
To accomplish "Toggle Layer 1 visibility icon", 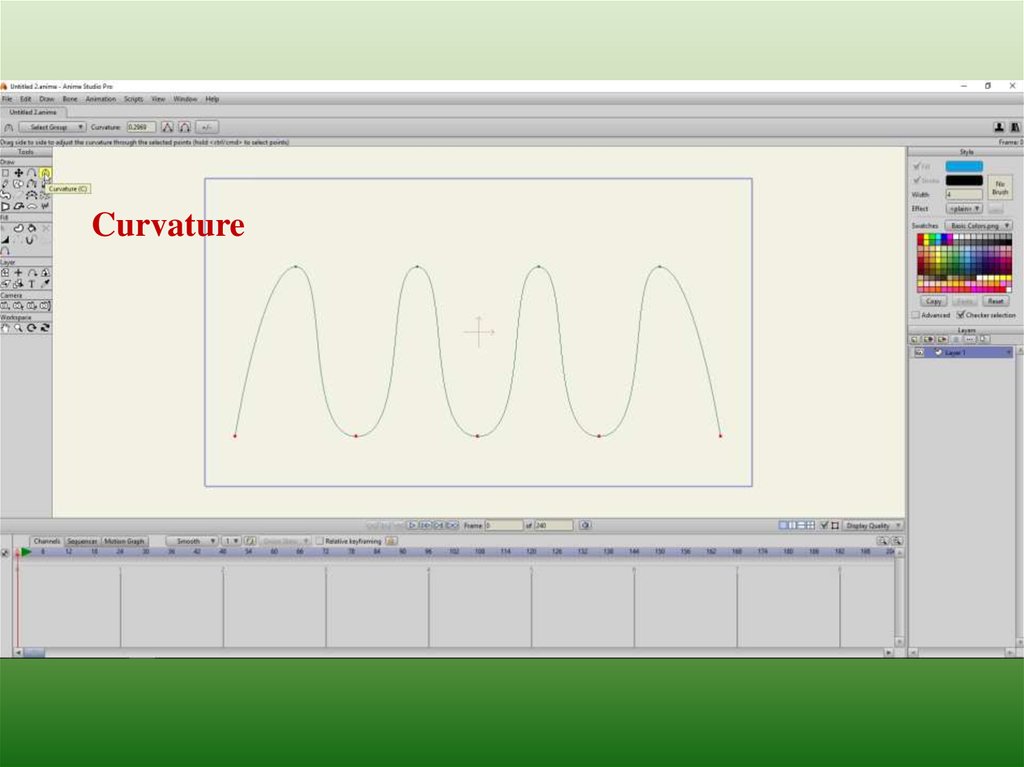I will 920,352.
